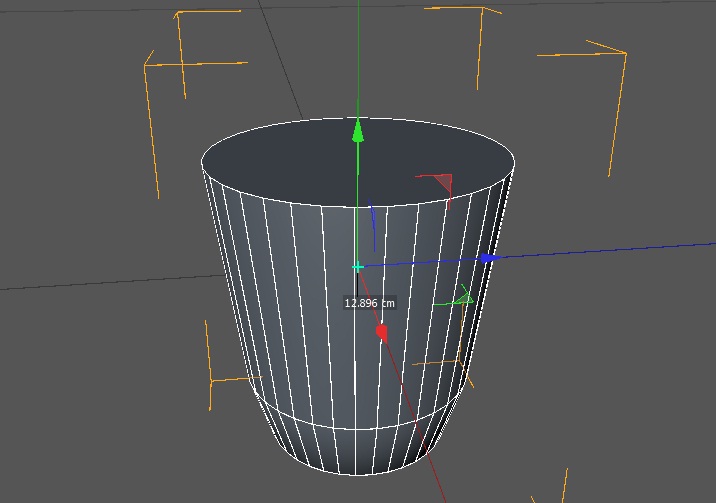The width and height of the screenshot is (716, 503).
Task: Click the 12.896 cm measurement label
Action: 370,303
